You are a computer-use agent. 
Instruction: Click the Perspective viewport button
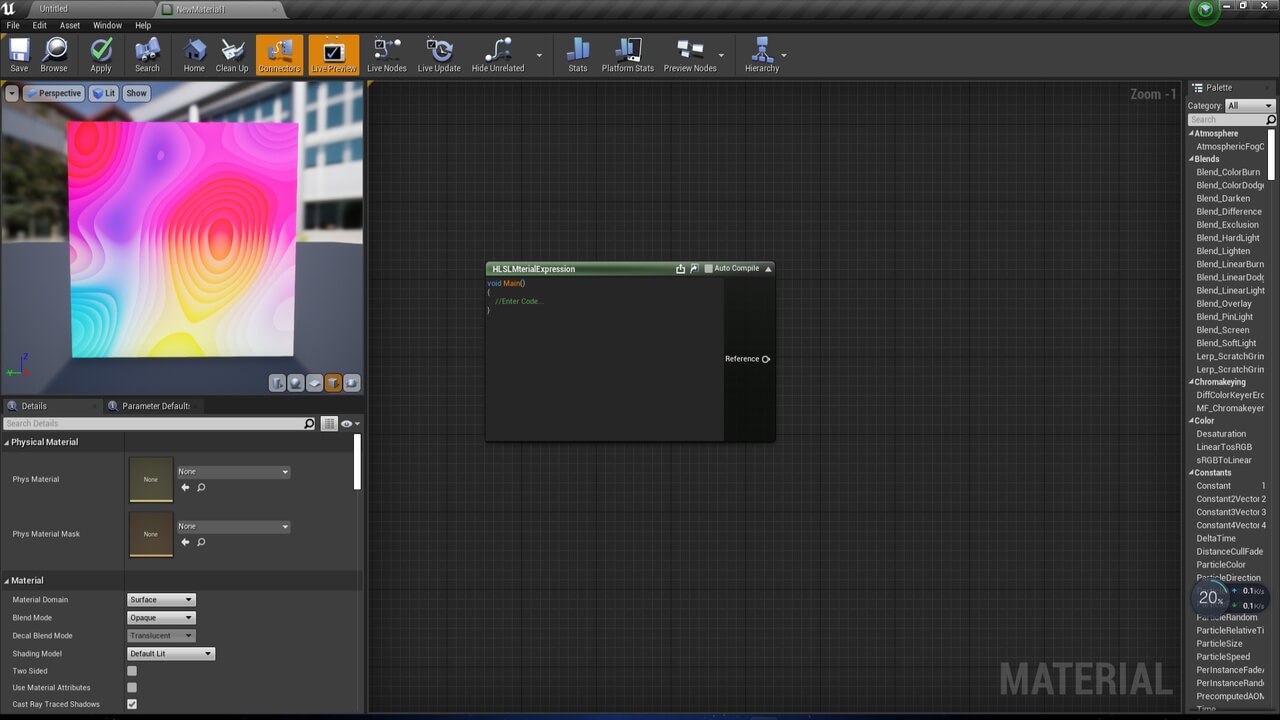pyautogui.click(x=54, y=93)
